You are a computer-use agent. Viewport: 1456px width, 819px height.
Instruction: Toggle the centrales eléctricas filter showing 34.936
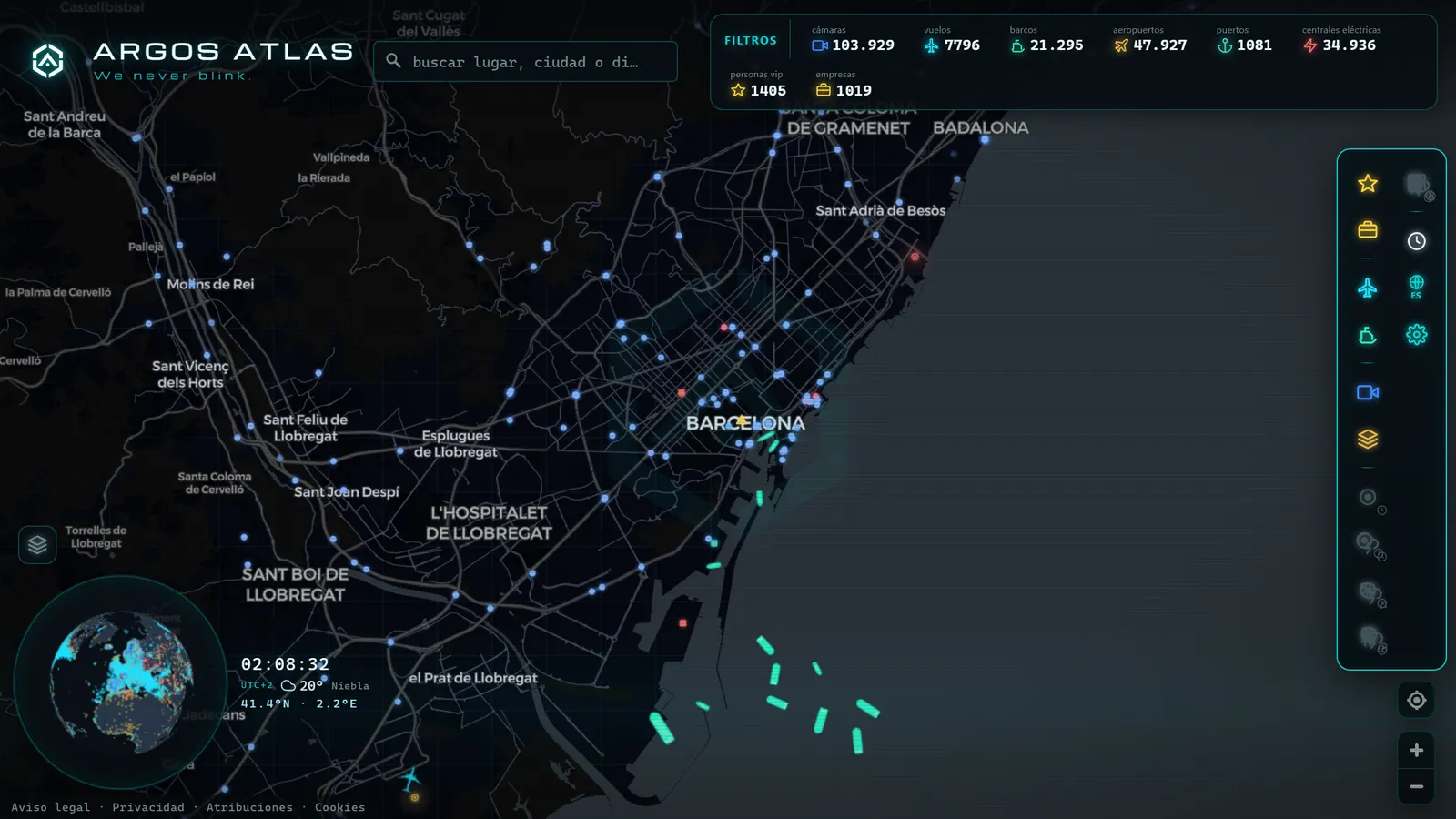tap(1341, 39)
